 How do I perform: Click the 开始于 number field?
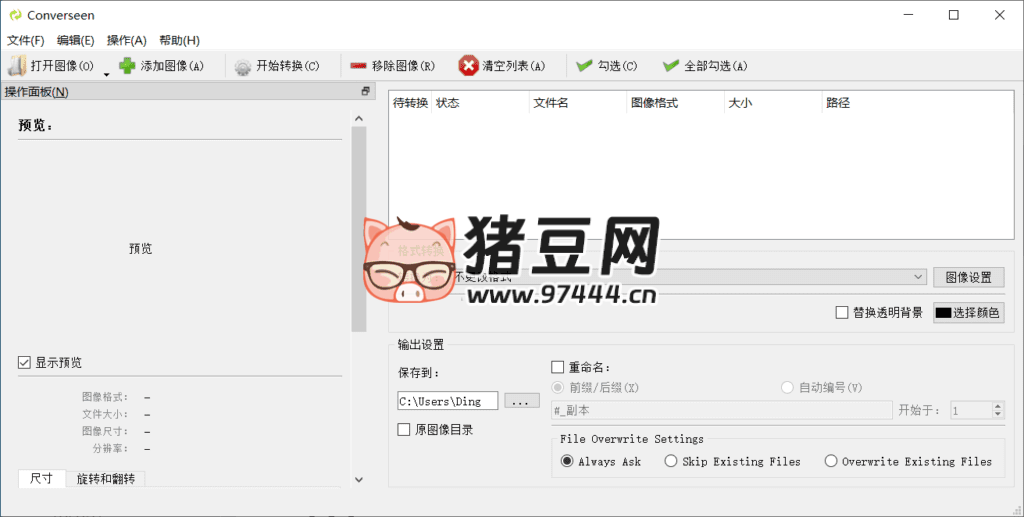click(971, 411)
